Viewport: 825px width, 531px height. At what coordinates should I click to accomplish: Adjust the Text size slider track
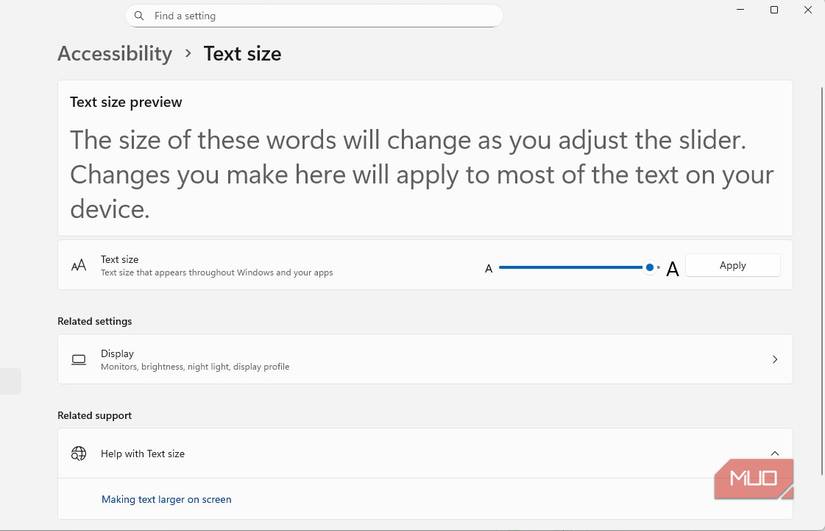click(x=579, y=267)
